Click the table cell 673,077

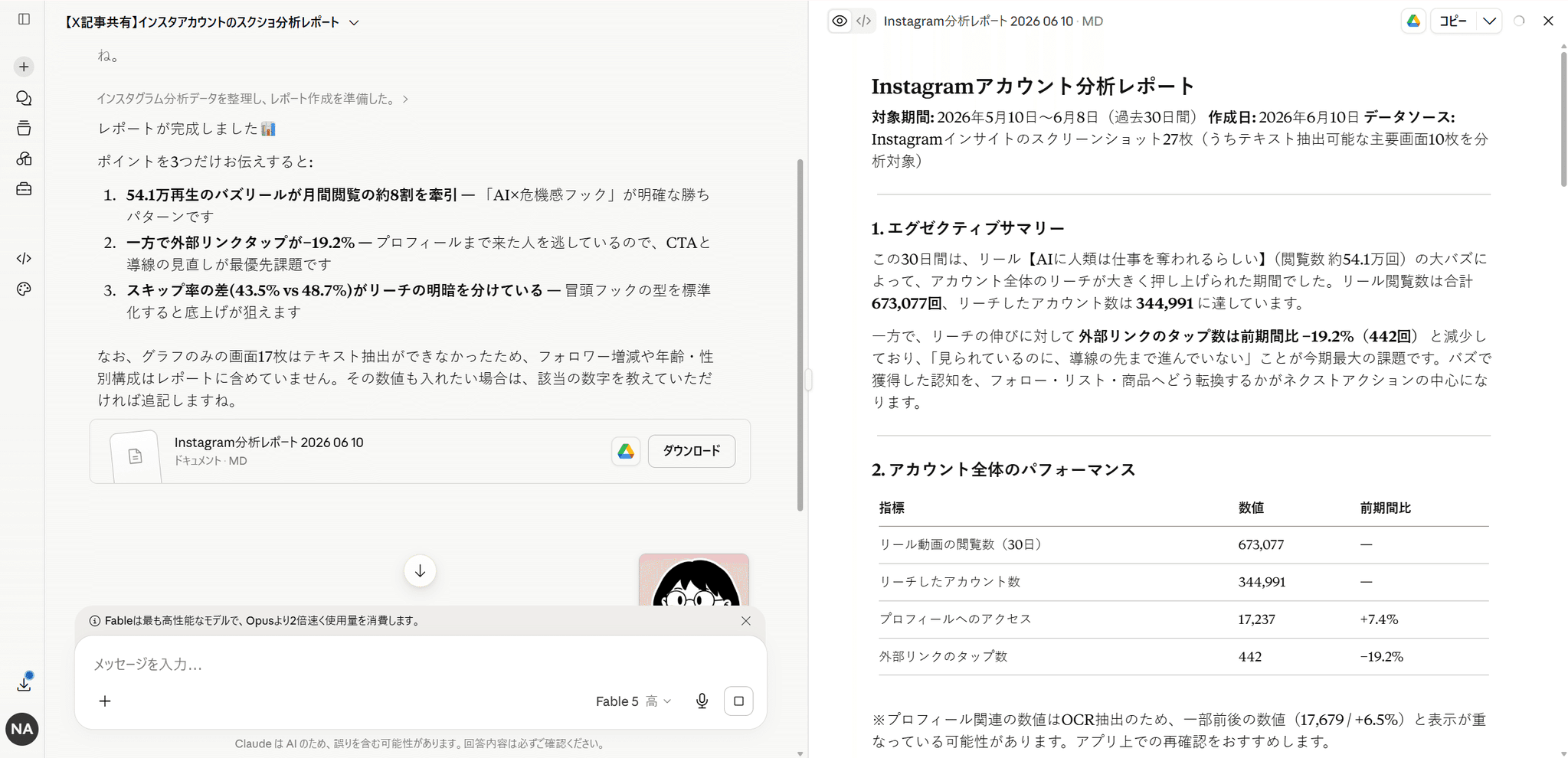(1261, 544)
